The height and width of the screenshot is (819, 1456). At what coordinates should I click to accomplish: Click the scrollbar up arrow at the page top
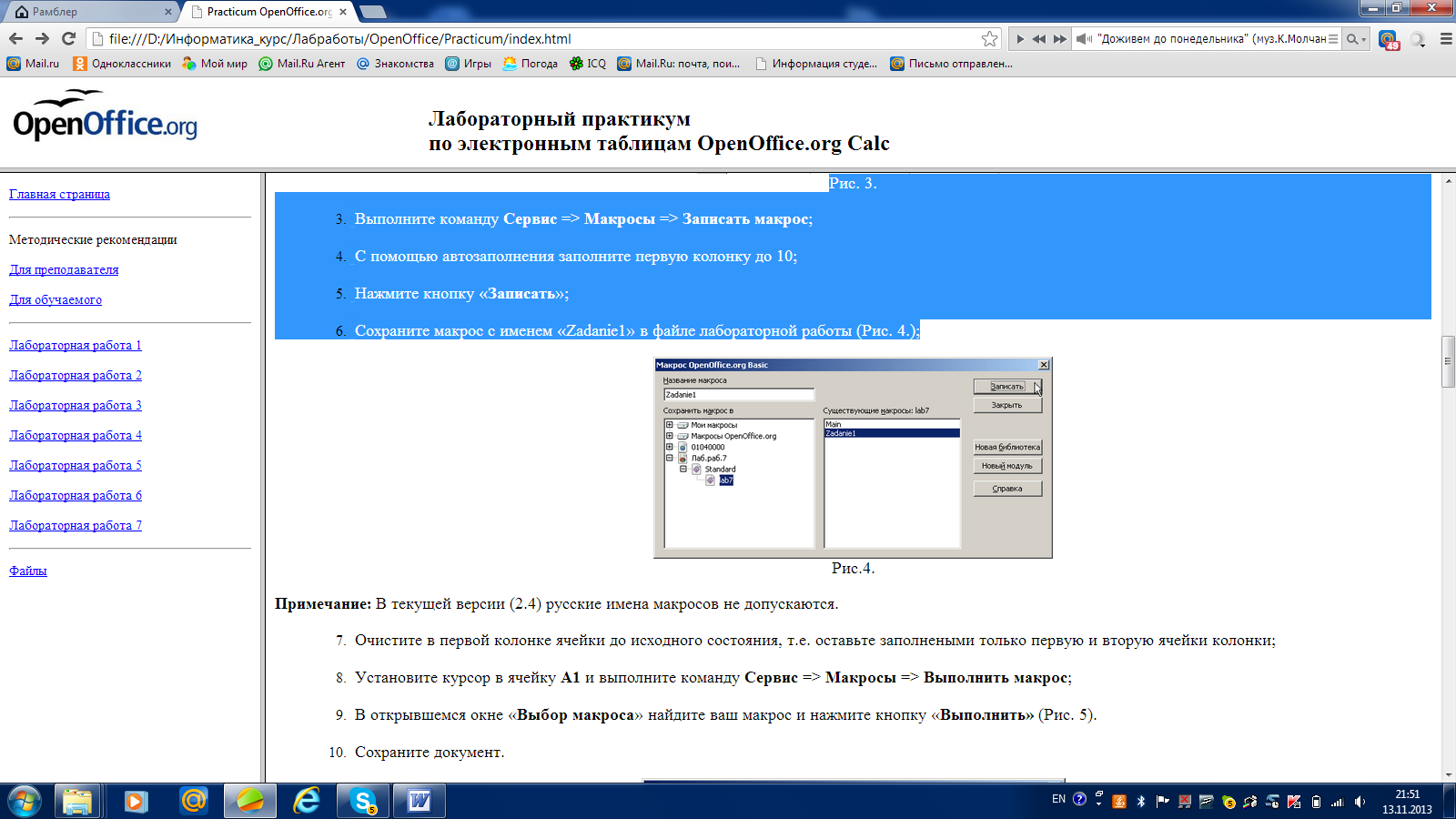[1448, 180]
